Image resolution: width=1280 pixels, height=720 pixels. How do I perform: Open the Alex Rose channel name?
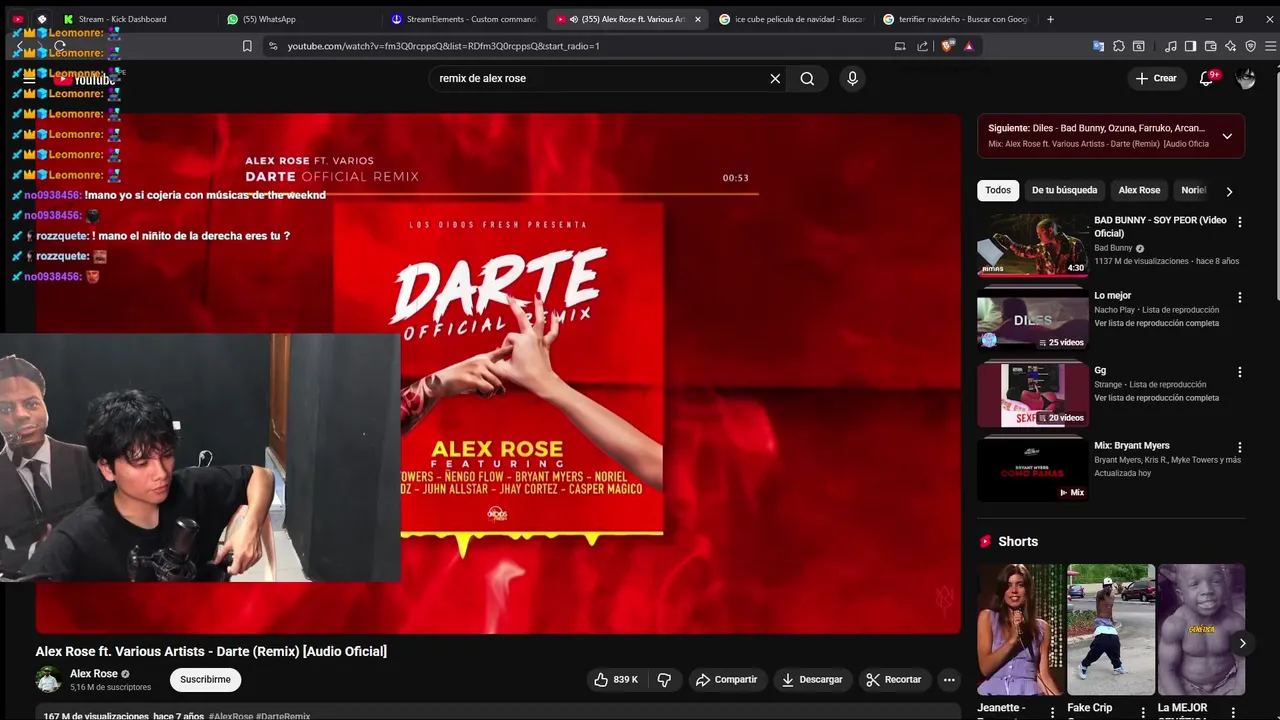point(94,674)
